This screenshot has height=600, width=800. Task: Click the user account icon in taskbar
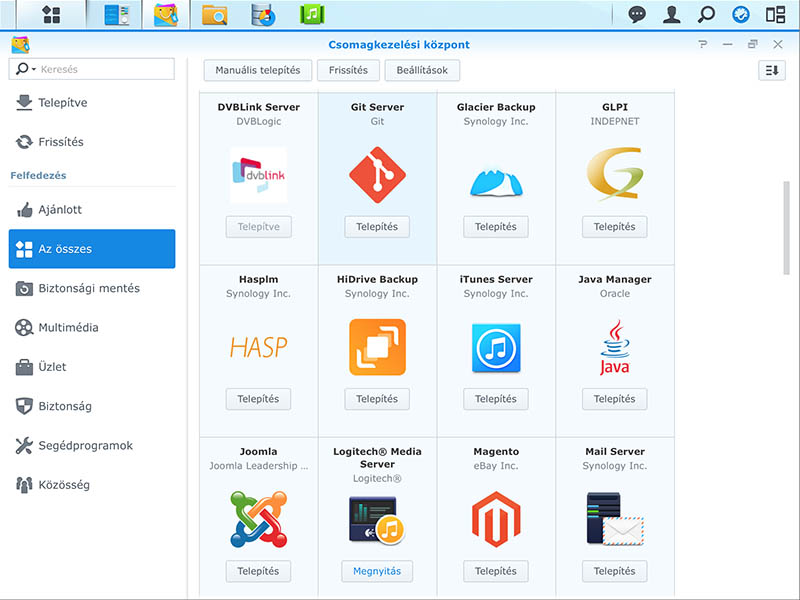672,15
